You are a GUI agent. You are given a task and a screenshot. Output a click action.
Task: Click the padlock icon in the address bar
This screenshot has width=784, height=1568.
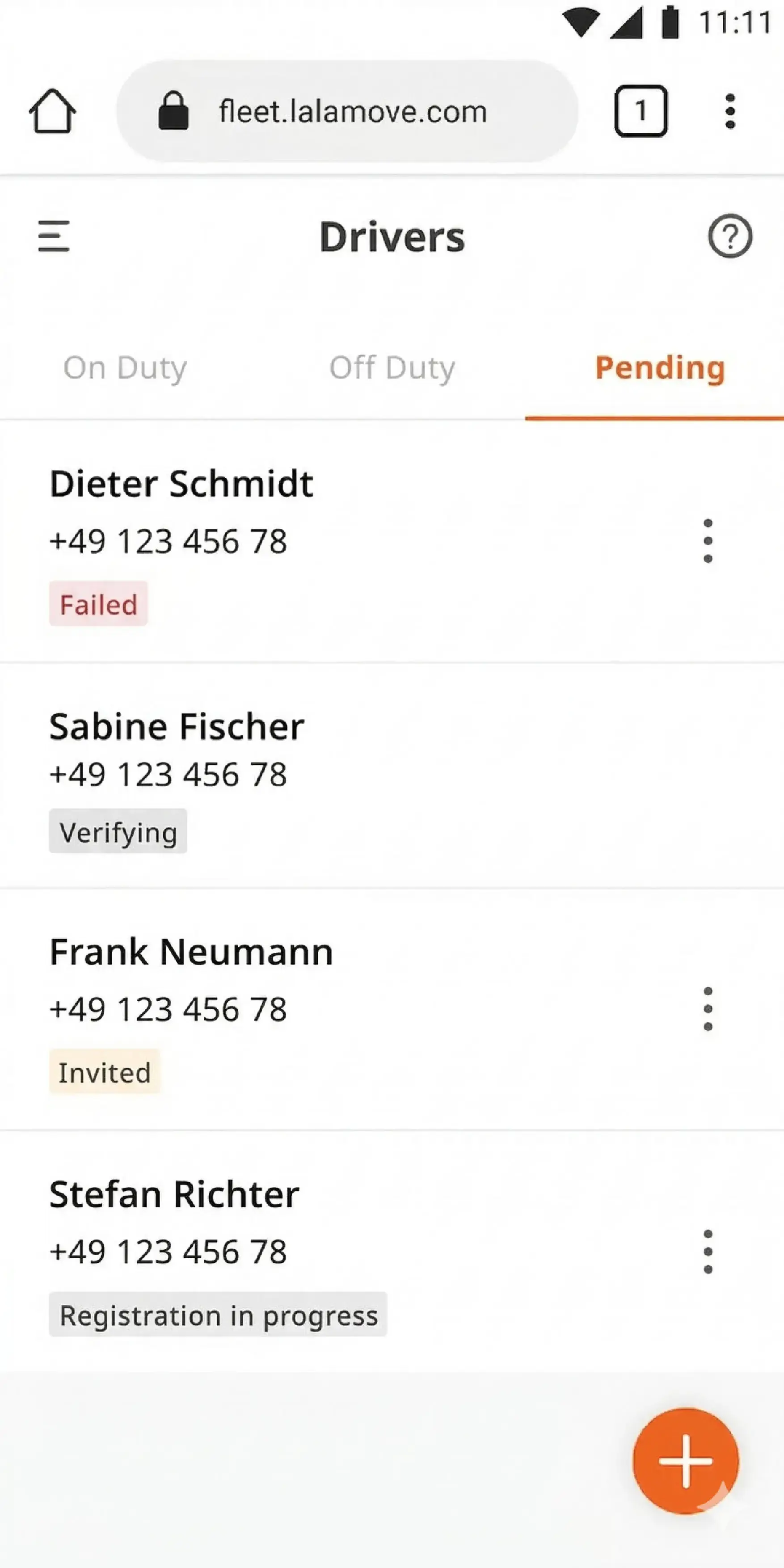tap(173, 111)
